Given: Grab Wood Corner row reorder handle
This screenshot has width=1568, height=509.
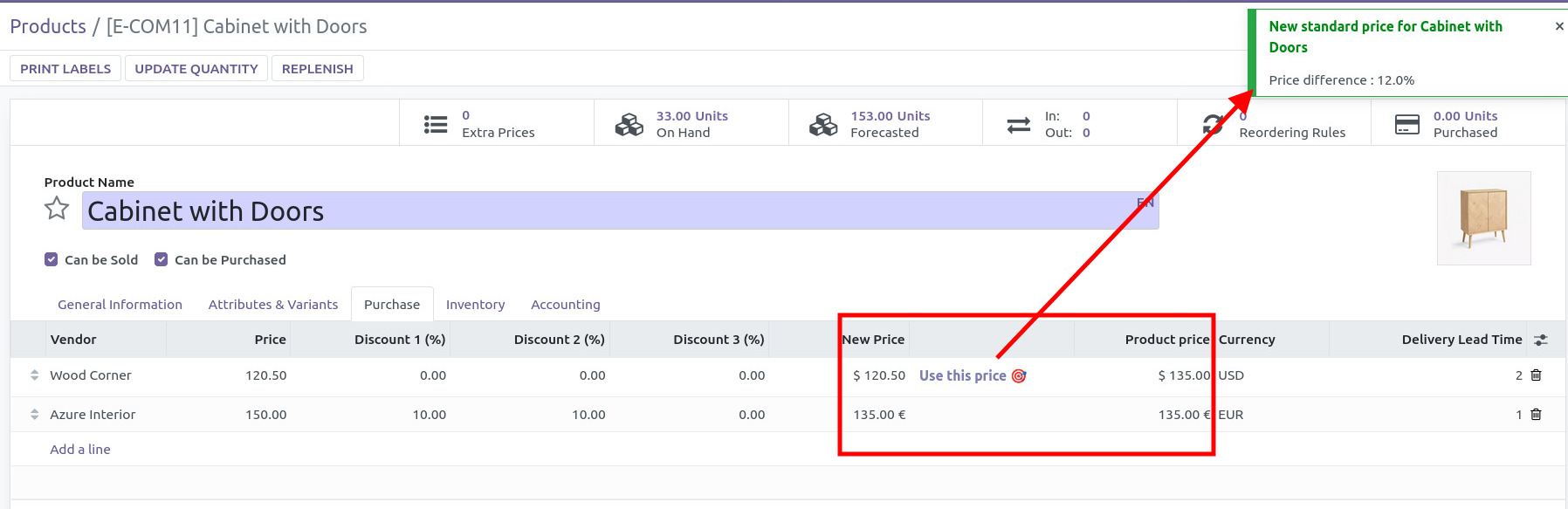Looking at the screenshot, I should (35, 375).
